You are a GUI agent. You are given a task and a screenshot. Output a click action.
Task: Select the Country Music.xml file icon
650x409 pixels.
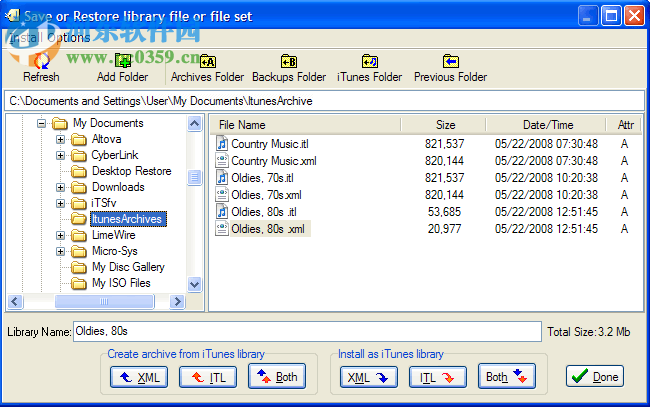click(222, 160)
